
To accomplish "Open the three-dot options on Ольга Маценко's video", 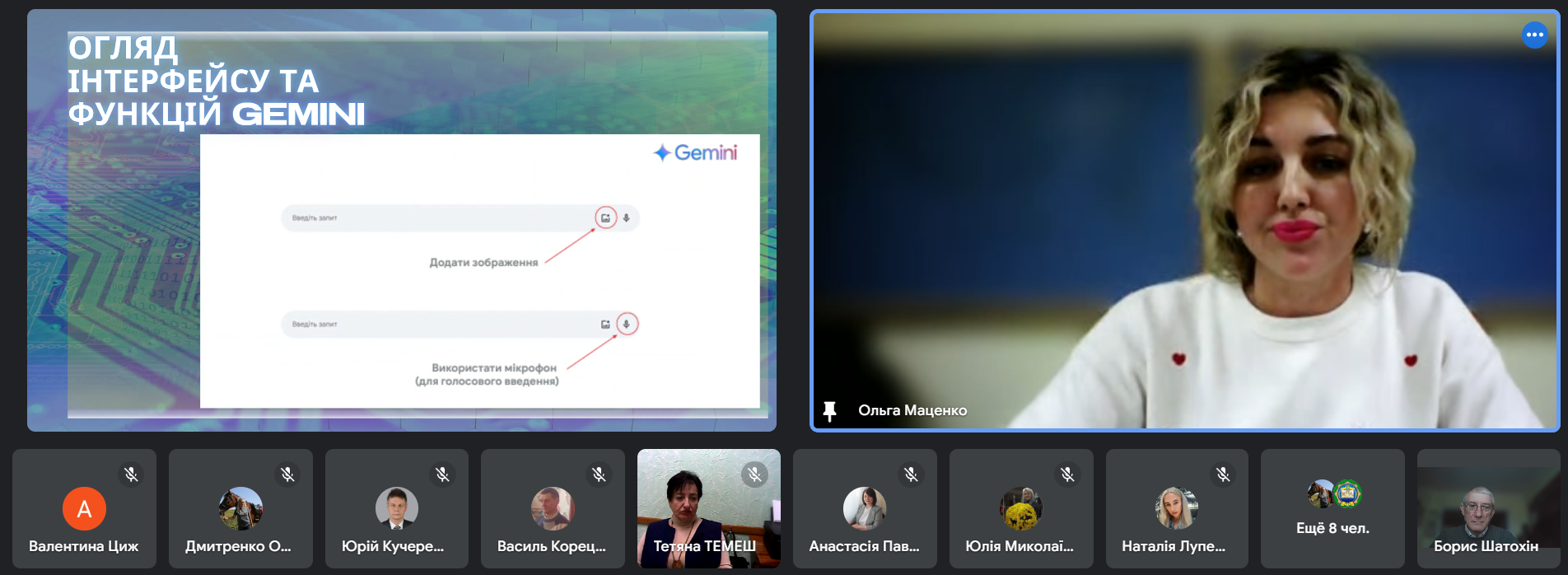I will [x=1534, y=35].
